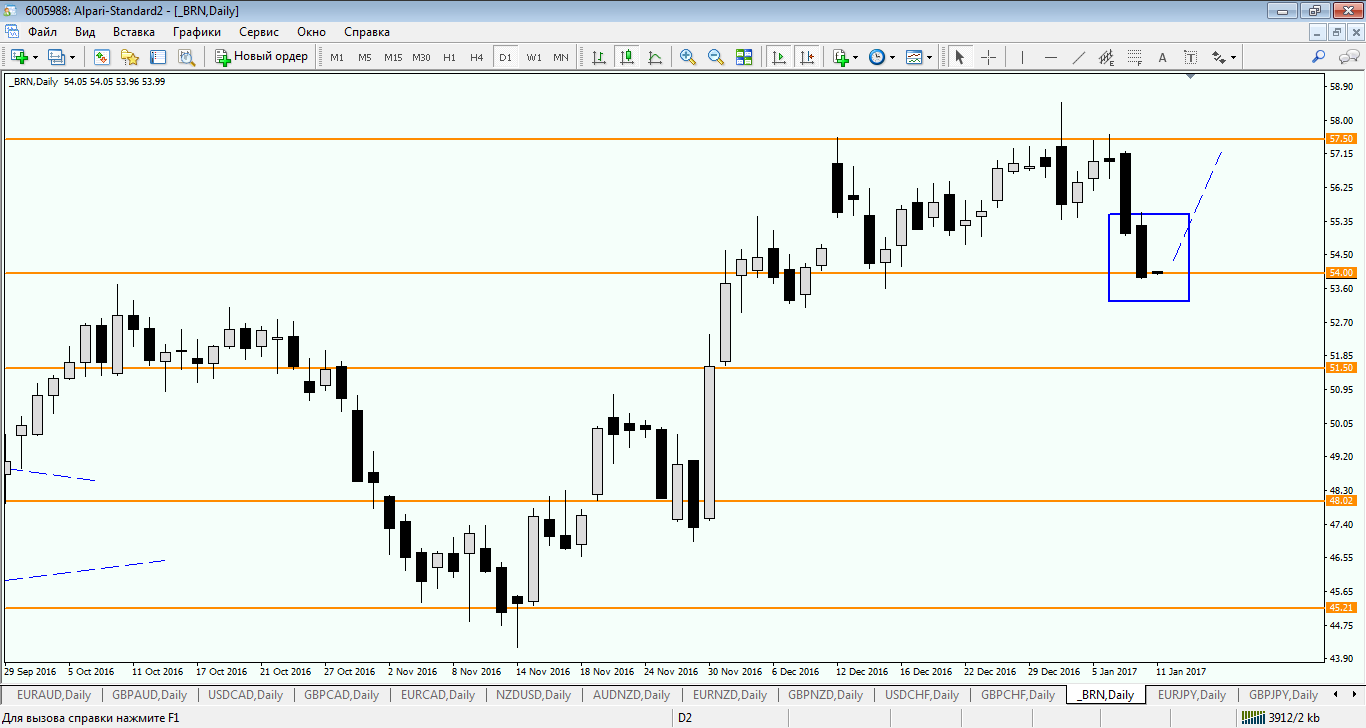Switch to MN timeframe
Image resolution: width=1366 pixels, height=728 pixels.
click(561, 57)
